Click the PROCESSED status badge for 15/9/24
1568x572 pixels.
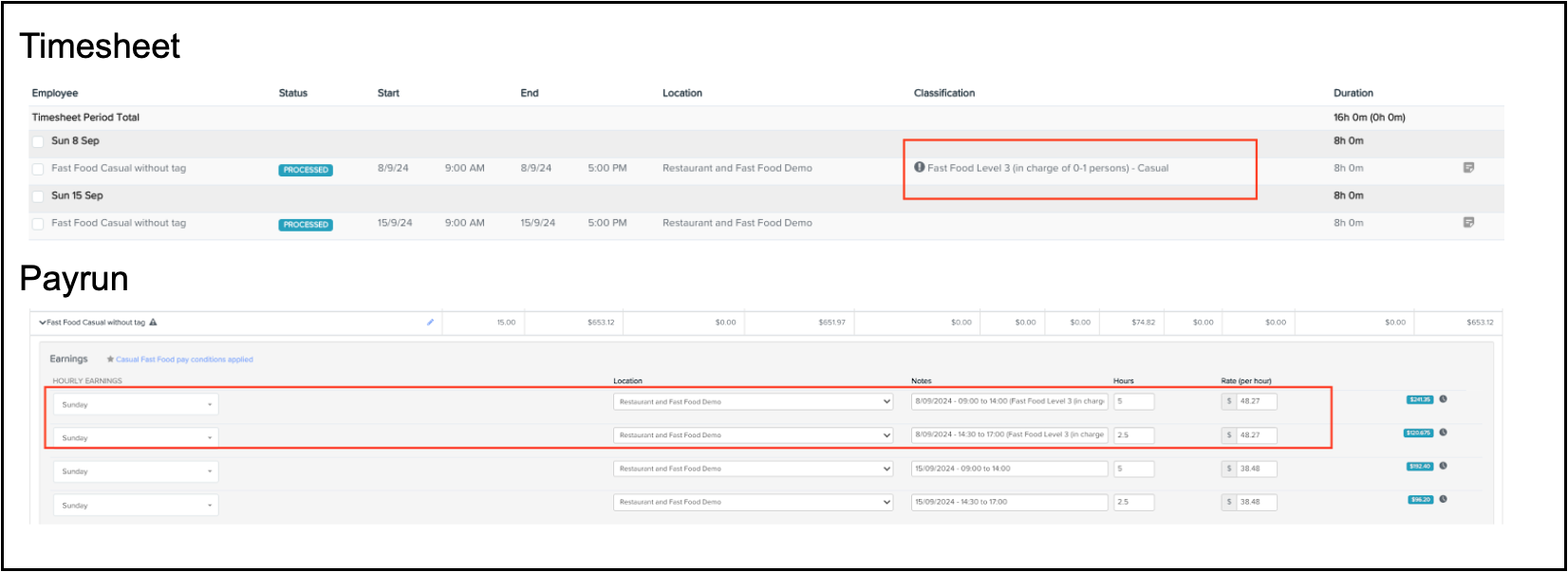point(306,225)
